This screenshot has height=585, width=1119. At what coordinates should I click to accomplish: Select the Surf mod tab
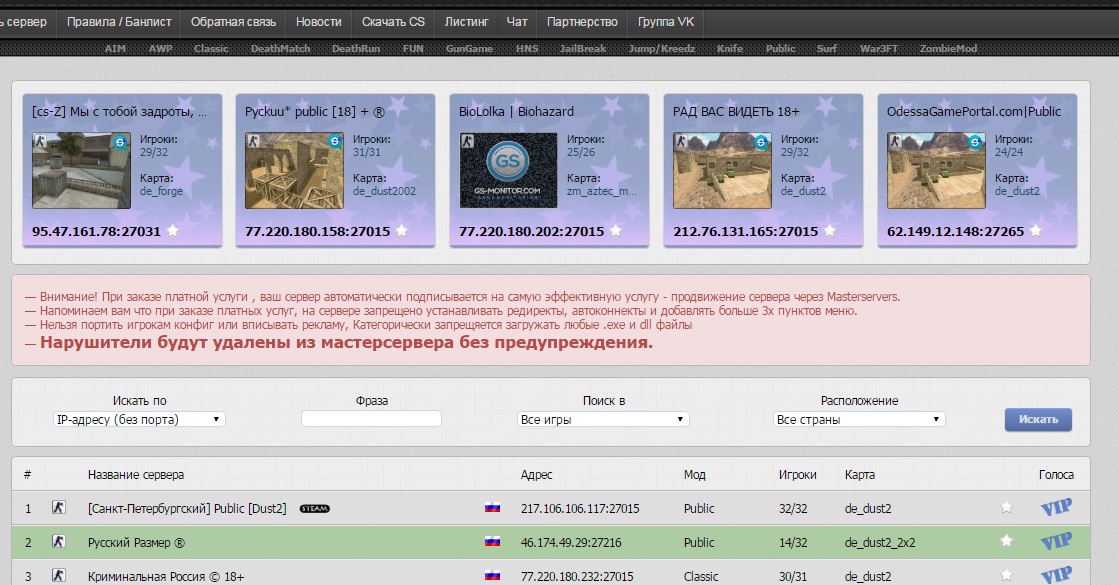click(x=826, y=49)
